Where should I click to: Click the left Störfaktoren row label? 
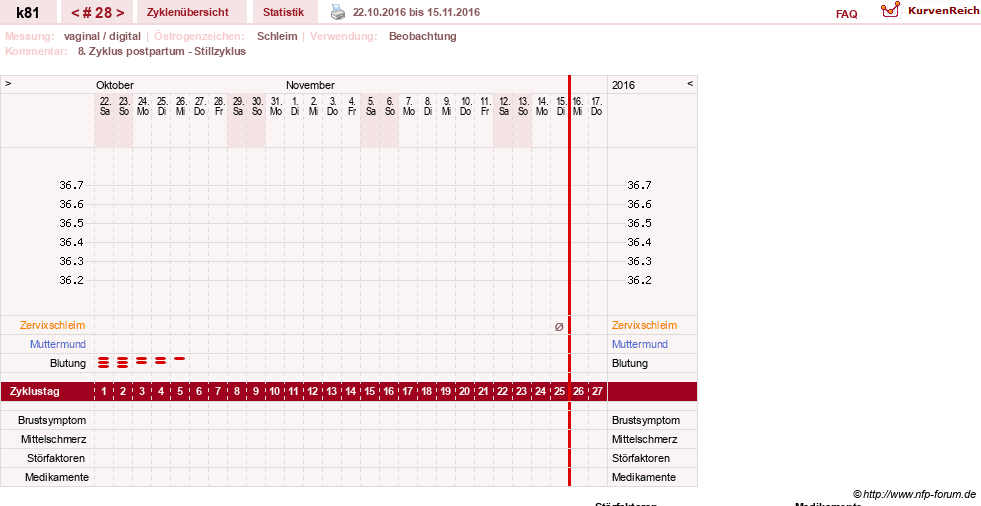(x=56, y=458)
